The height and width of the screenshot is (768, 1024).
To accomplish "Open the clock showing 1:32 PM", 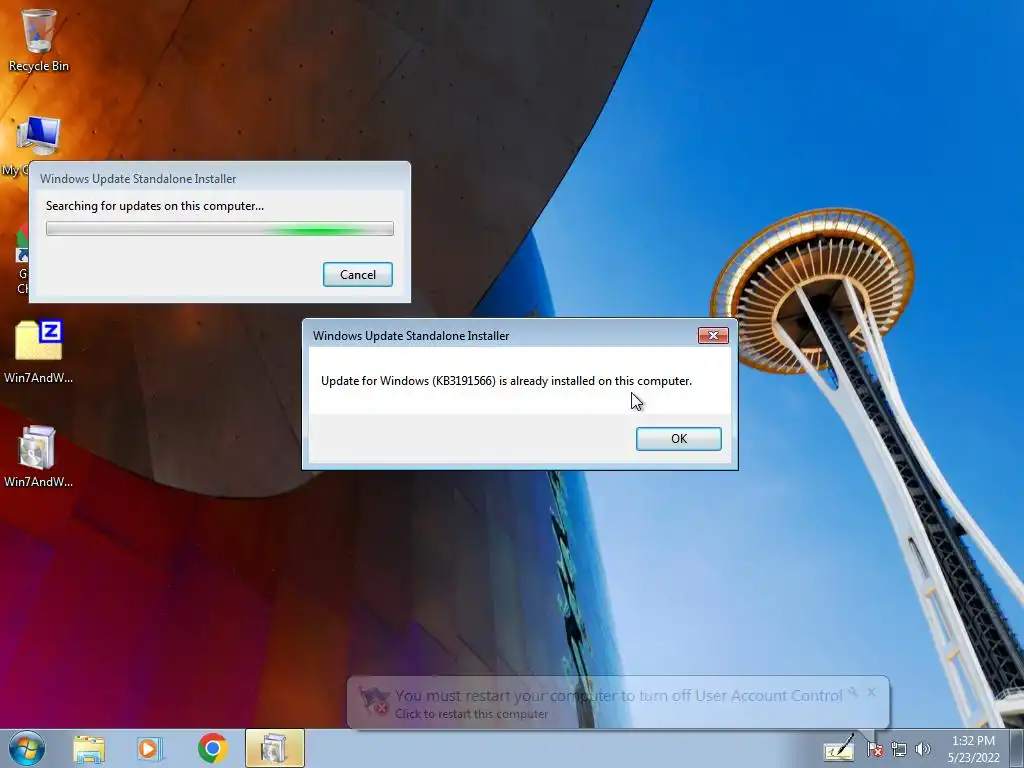I will tap(973, 749).
